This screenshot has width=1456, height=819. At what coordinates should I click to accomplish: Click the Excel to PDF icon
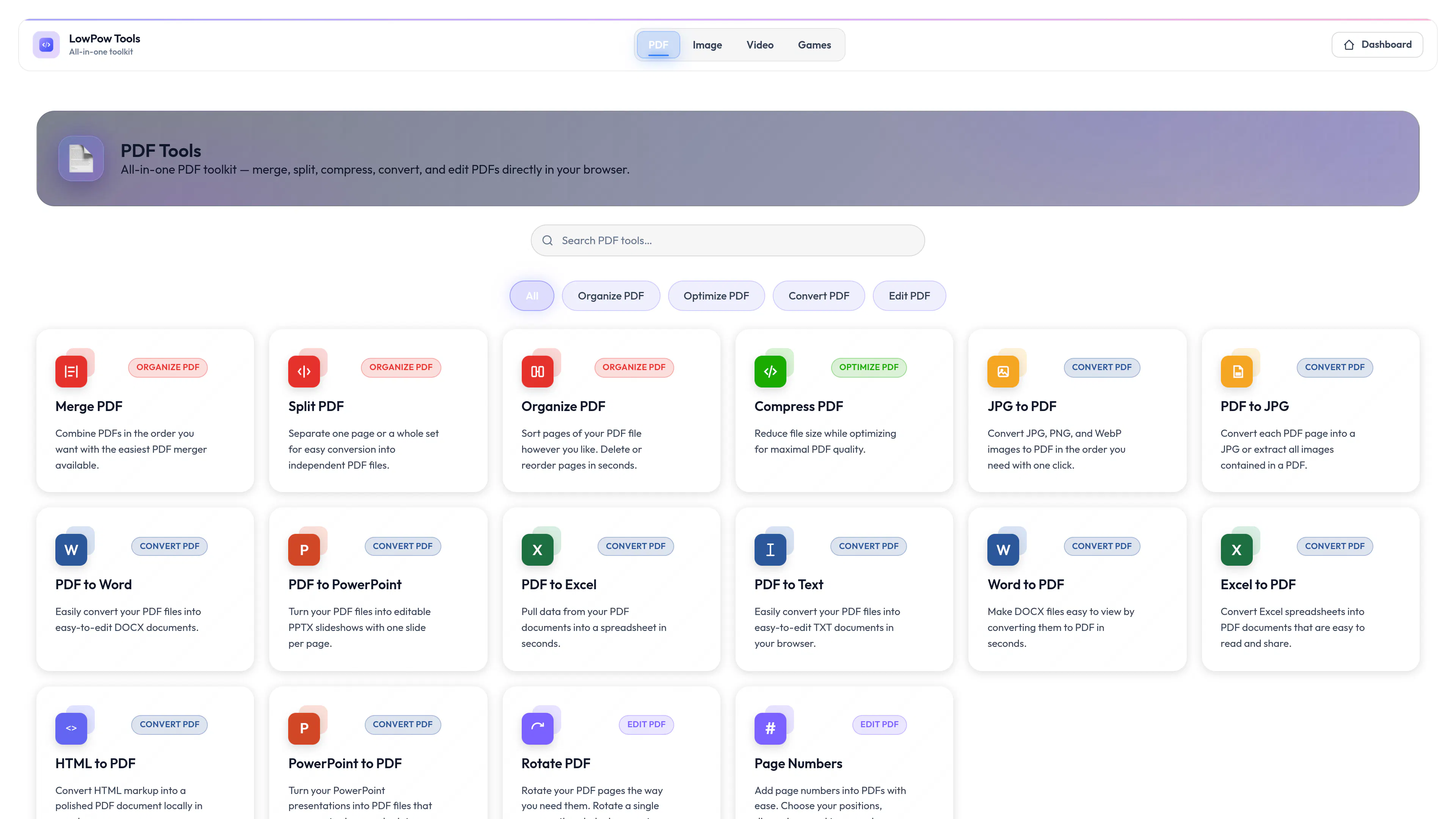pyautogui.click(x=1237, y=550)
